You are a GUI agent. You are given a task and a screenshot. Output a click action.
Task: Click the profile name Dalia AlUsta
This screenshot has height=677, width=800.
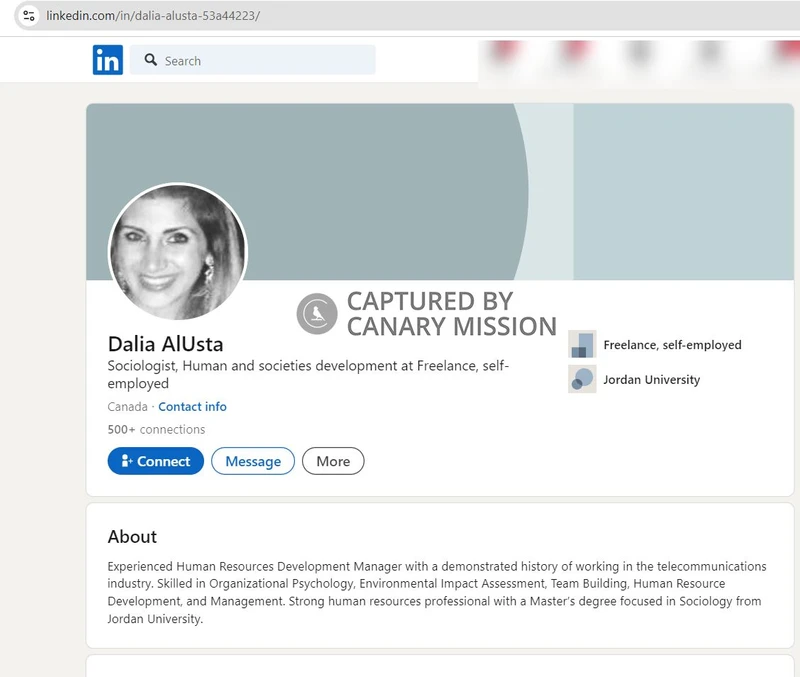(165, 344)
